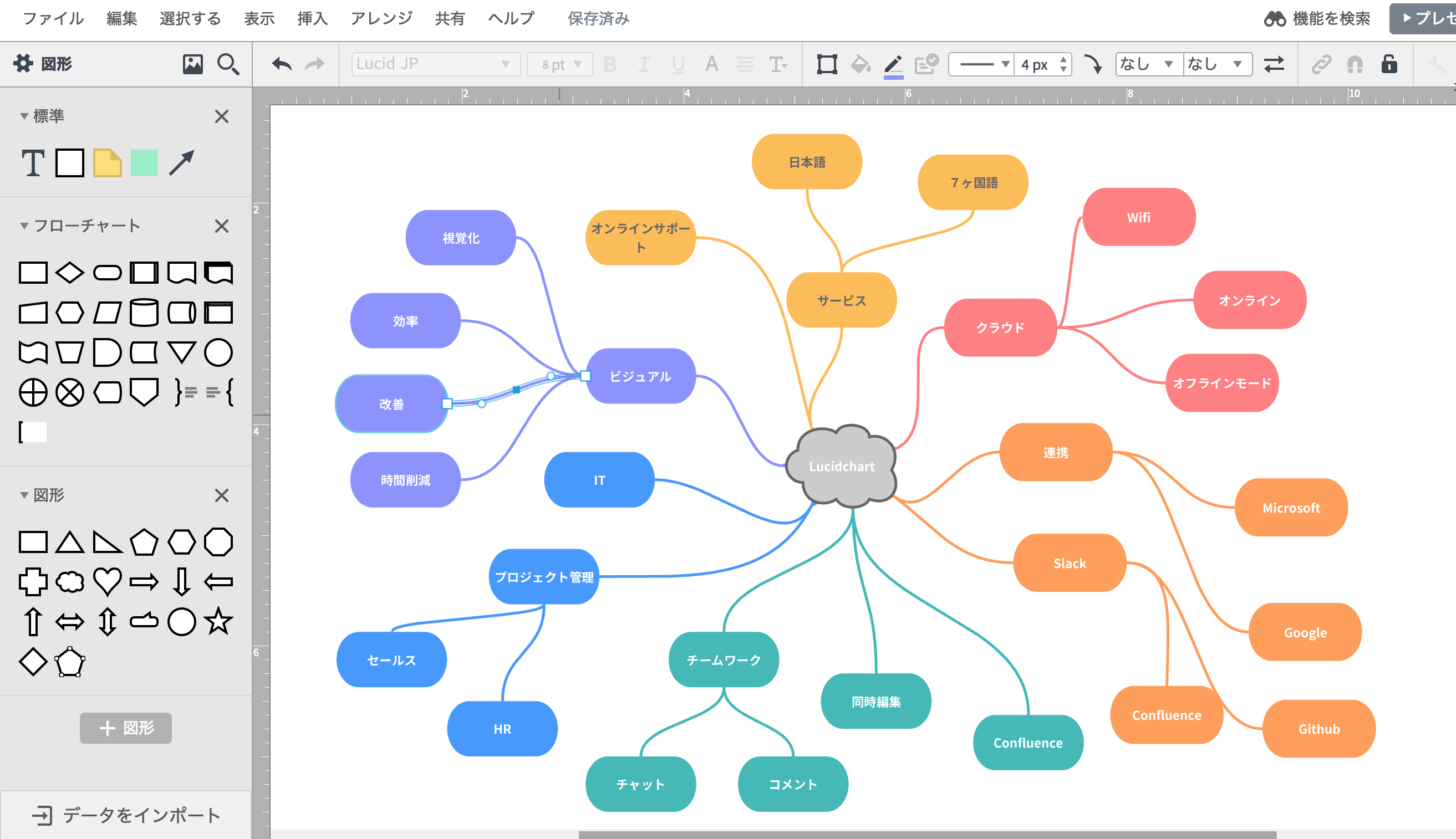Click the ＋図形 add shapes button
The width and height of the screenshot is (1456, 839).
tap(126, 728)
